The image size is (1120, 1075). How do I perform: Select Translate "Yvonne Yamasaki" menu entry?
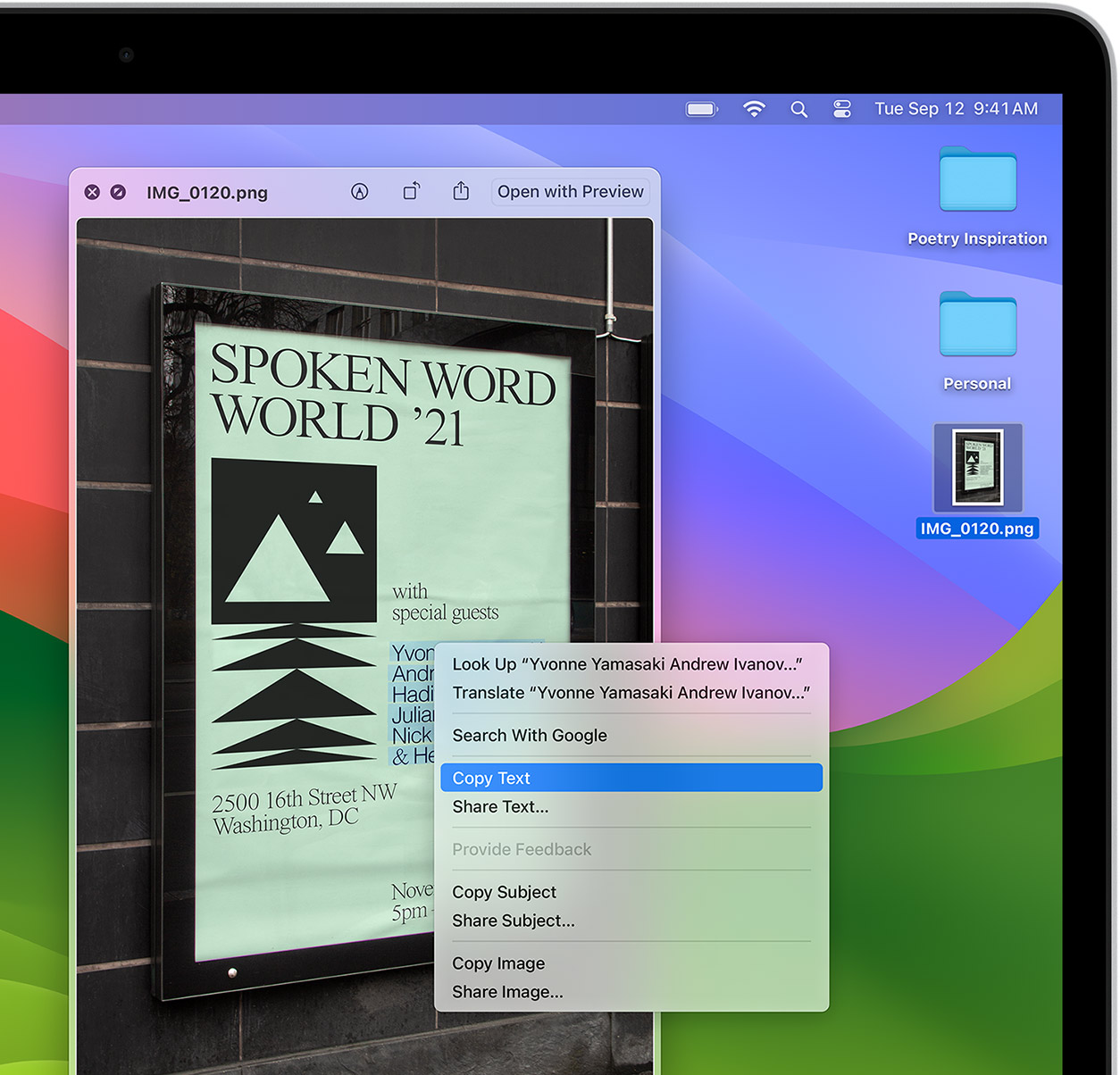click(631, 693)
